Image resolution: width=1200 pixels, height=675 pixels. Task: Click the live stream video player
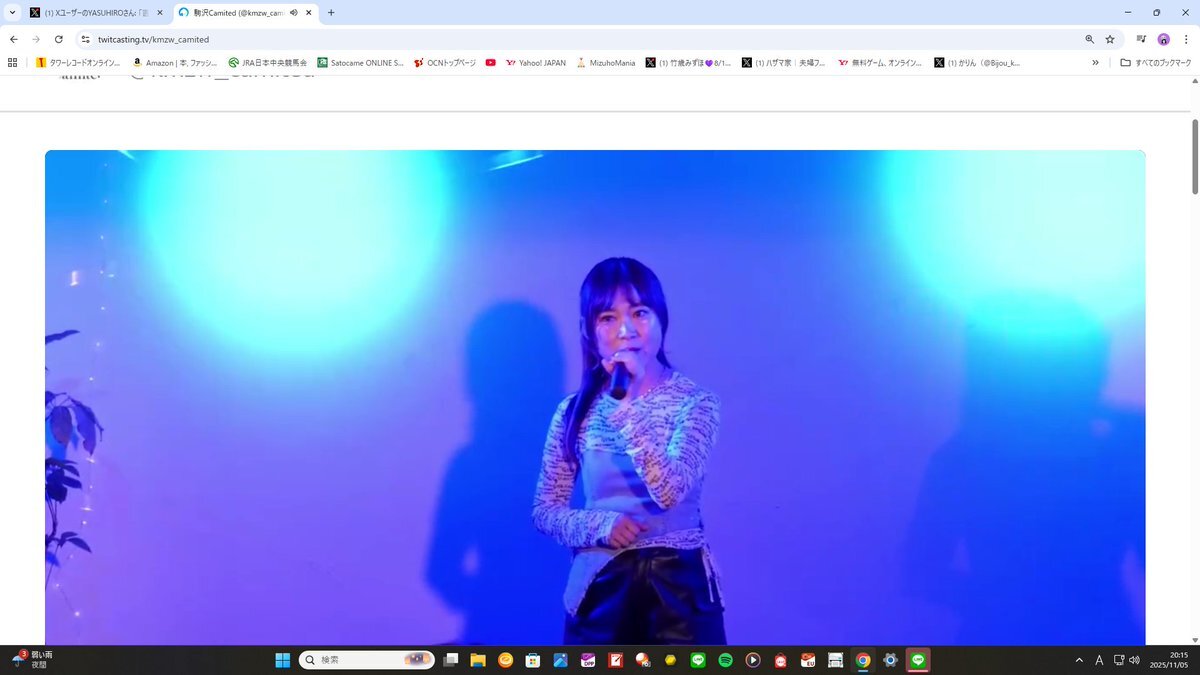(x=595, y=397)
